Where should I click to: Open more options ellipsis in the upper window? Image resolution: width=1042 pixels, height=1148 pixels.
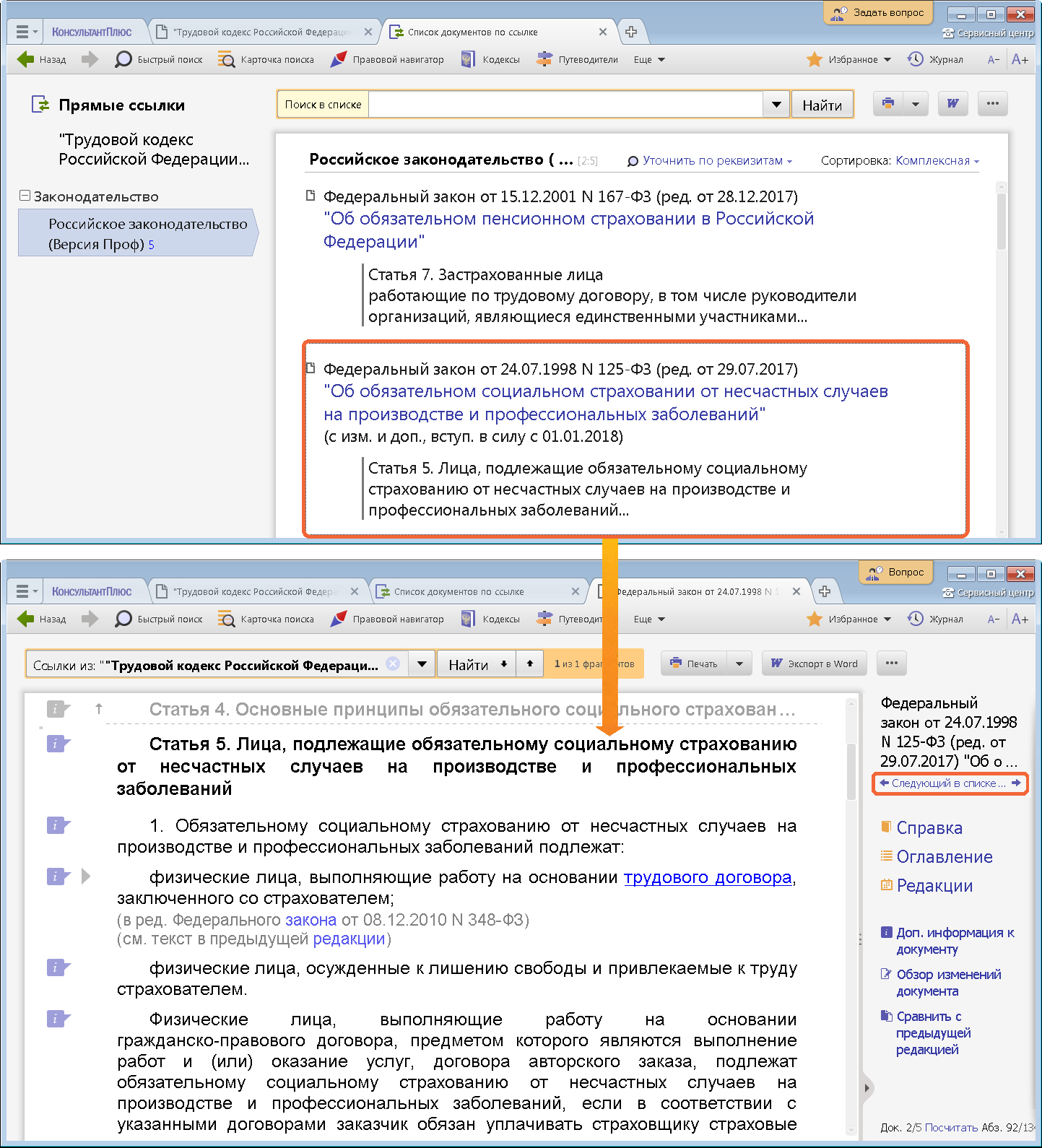[x=993, y=103]
